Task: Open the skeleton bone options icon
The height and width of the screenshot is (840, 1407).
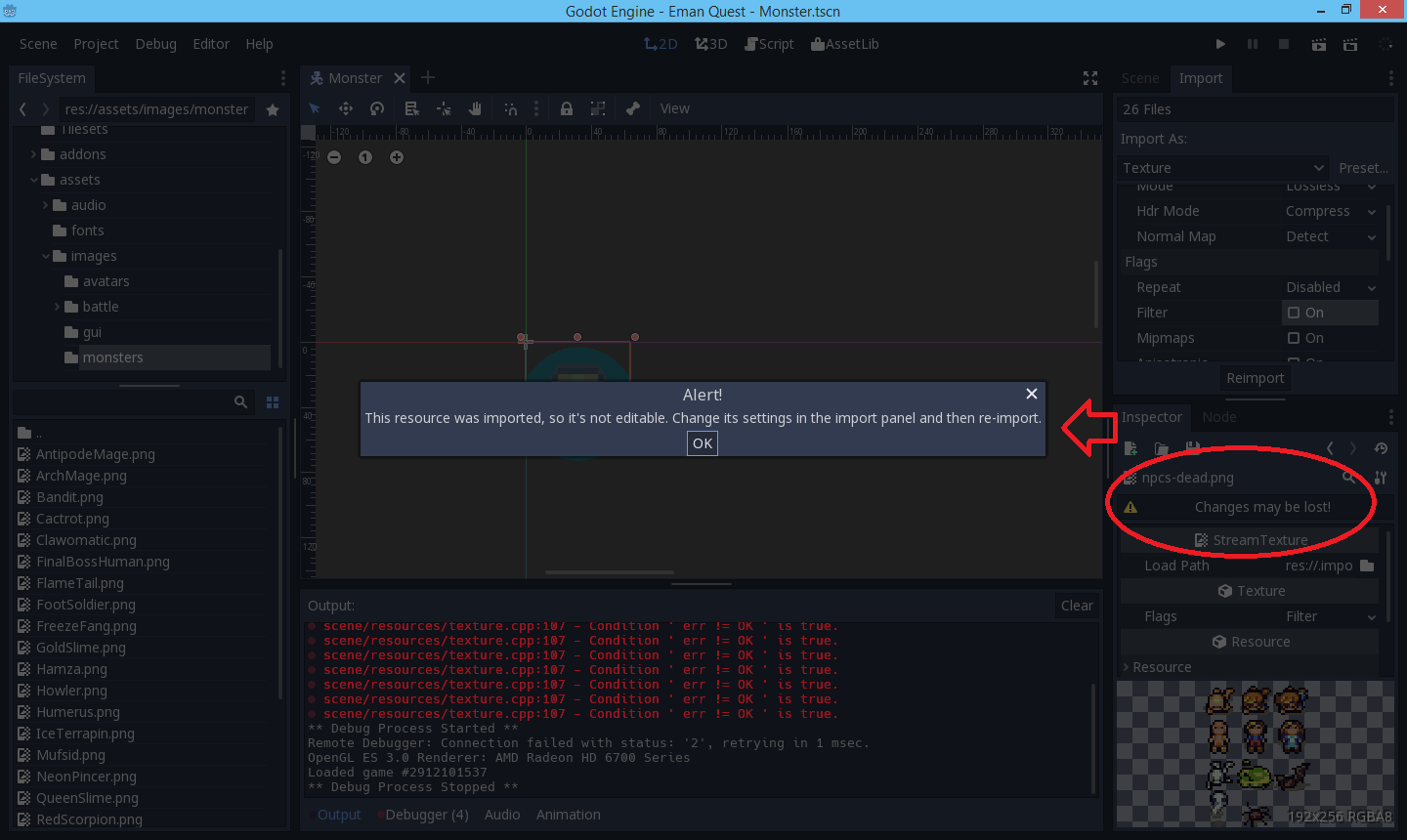Action: (633, 108)
